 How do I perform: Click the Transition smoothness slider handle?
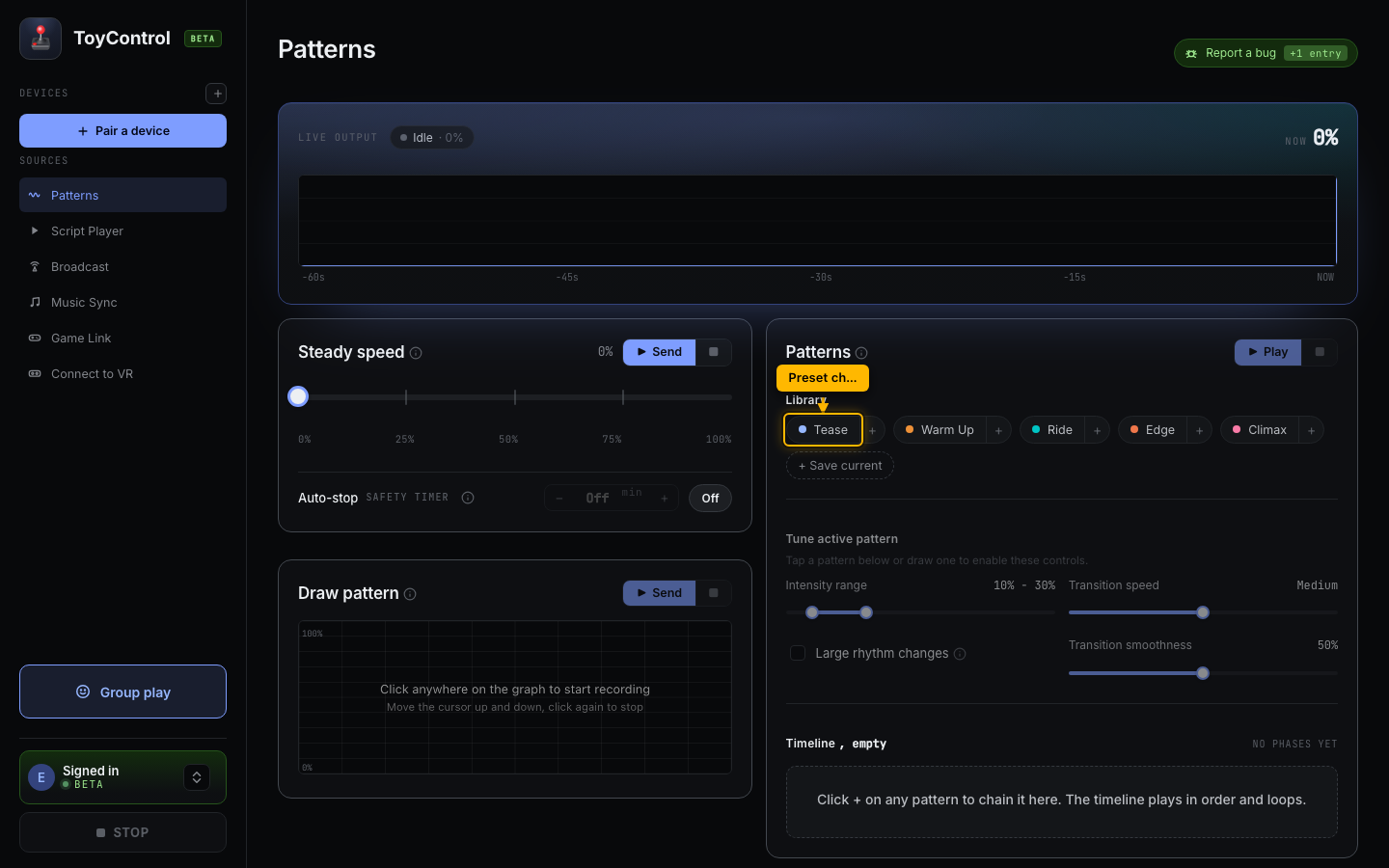click(x=1203, y=673)
